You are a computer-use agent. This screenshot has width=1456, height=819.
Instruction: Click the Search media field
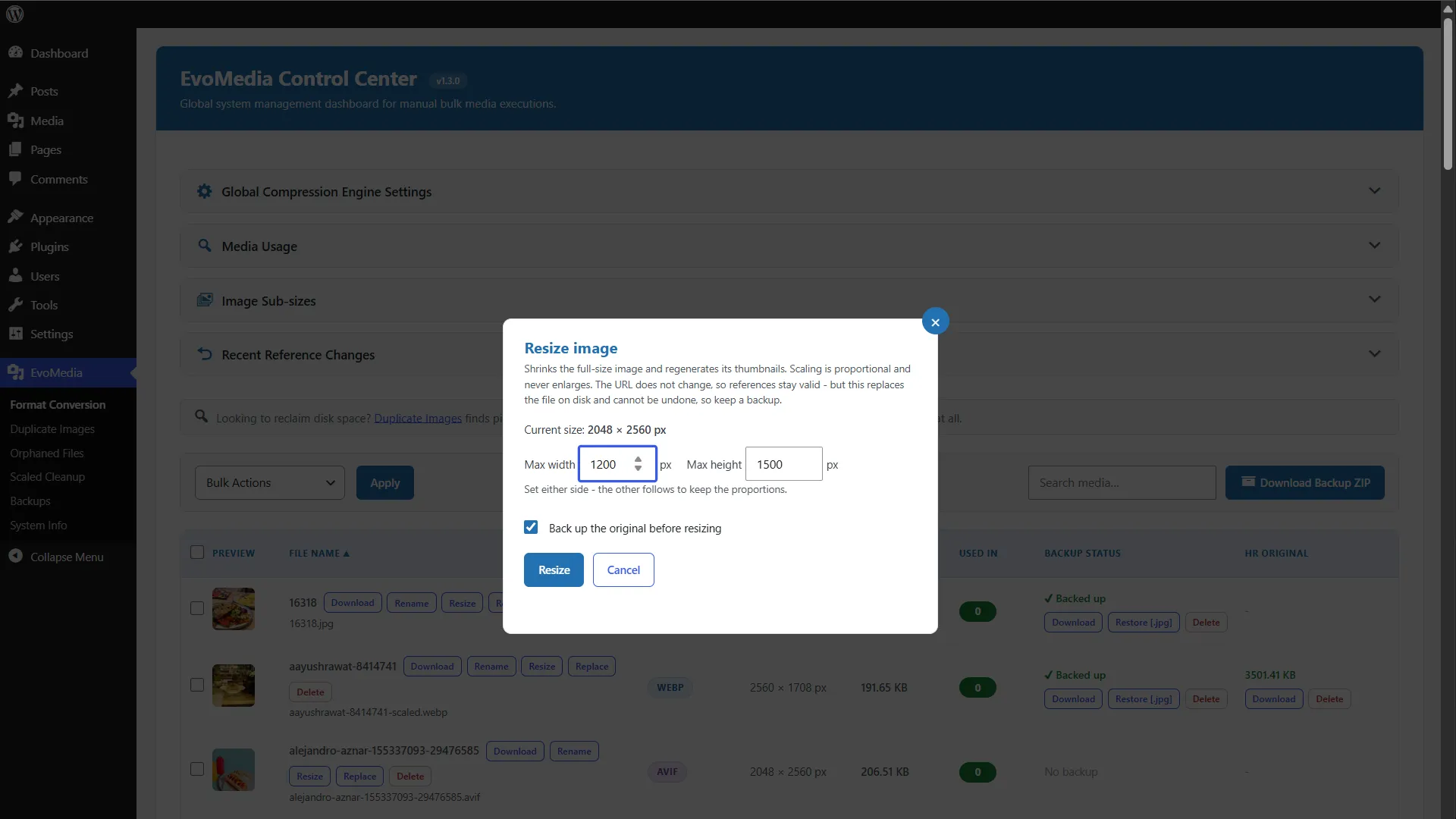1122,483
